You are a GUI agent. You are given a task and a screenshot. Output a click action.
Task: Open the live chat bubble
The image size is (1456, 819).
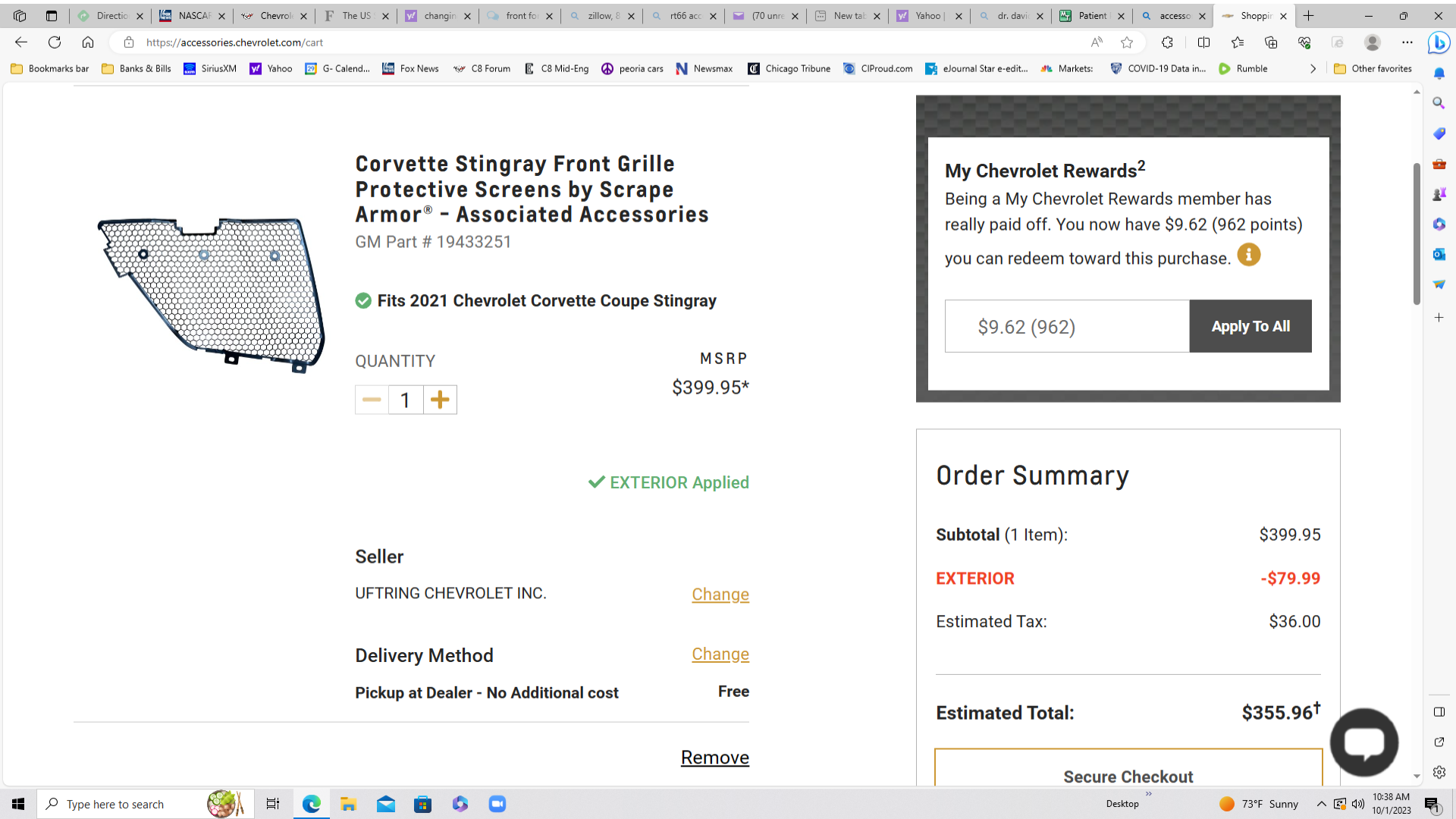click(x=1363, y=742)
